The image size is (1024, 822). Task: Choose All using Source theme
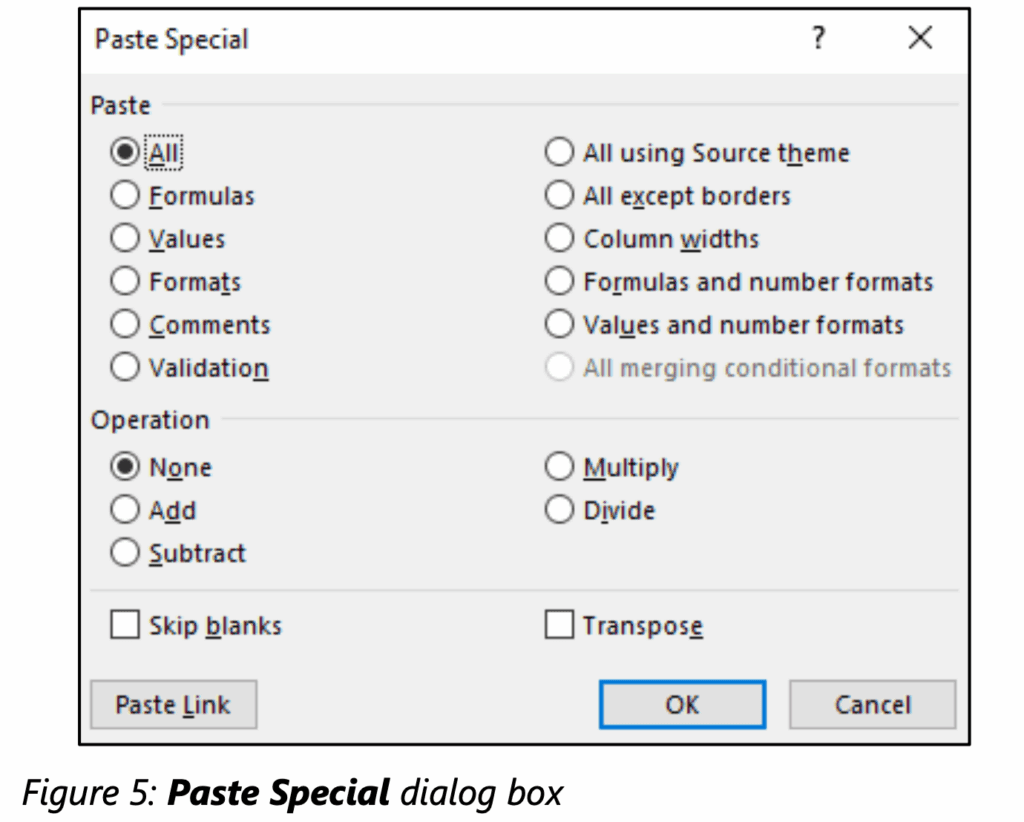pyautogui.click(x=559, y=153)
